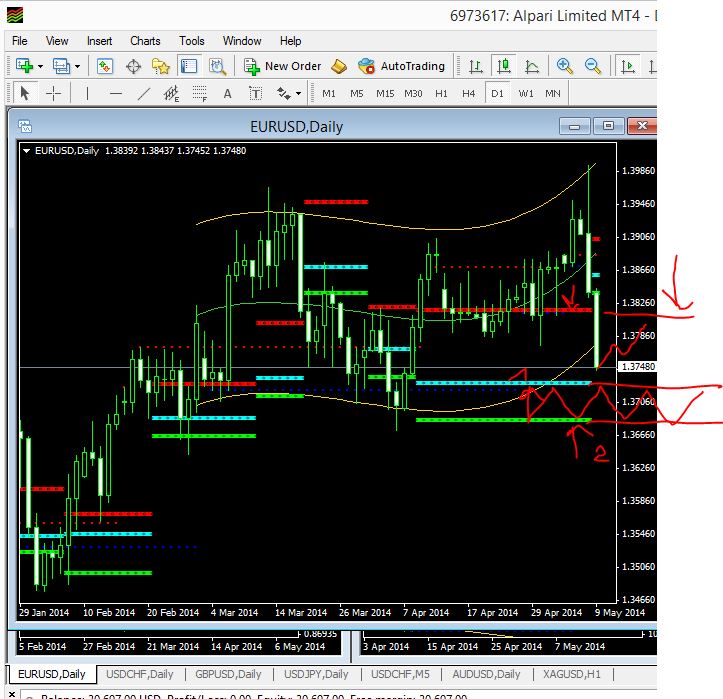Select the Fibonacci Retracement tool
The width and height of the screenshot is (723, 699).
point(199,94)
